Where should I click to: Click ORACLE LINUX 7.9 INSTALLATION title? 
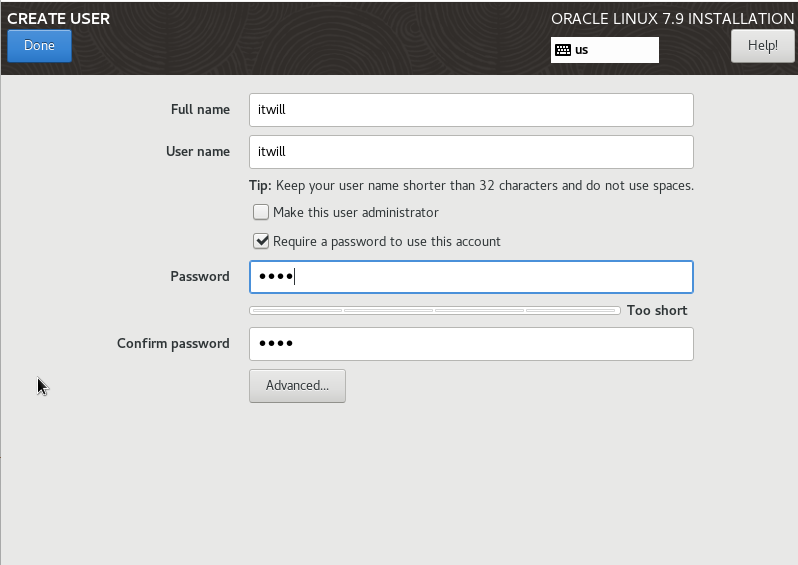coord(672,19)
